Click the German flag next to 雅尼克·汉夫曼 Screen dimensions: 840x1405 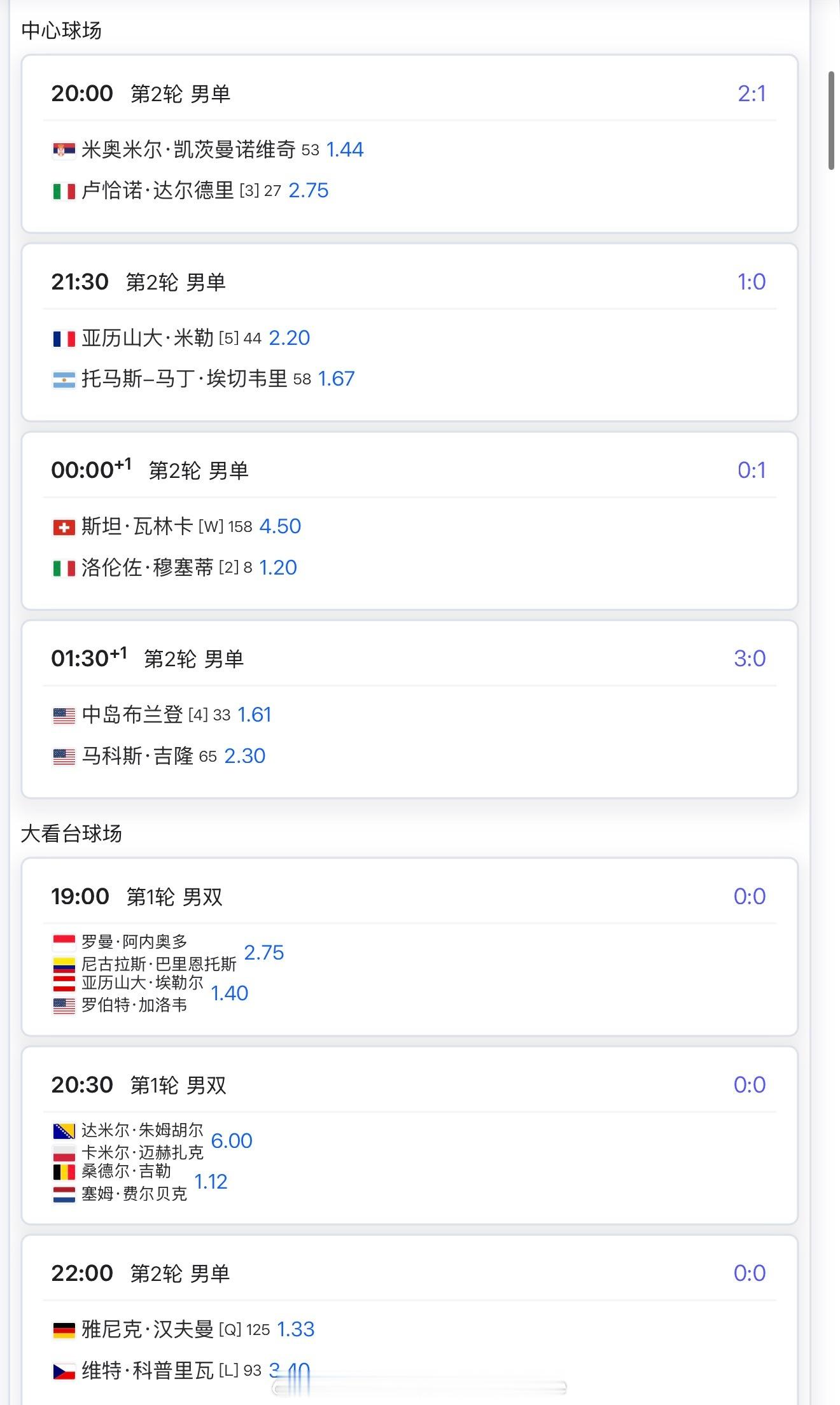point(64,1330)
